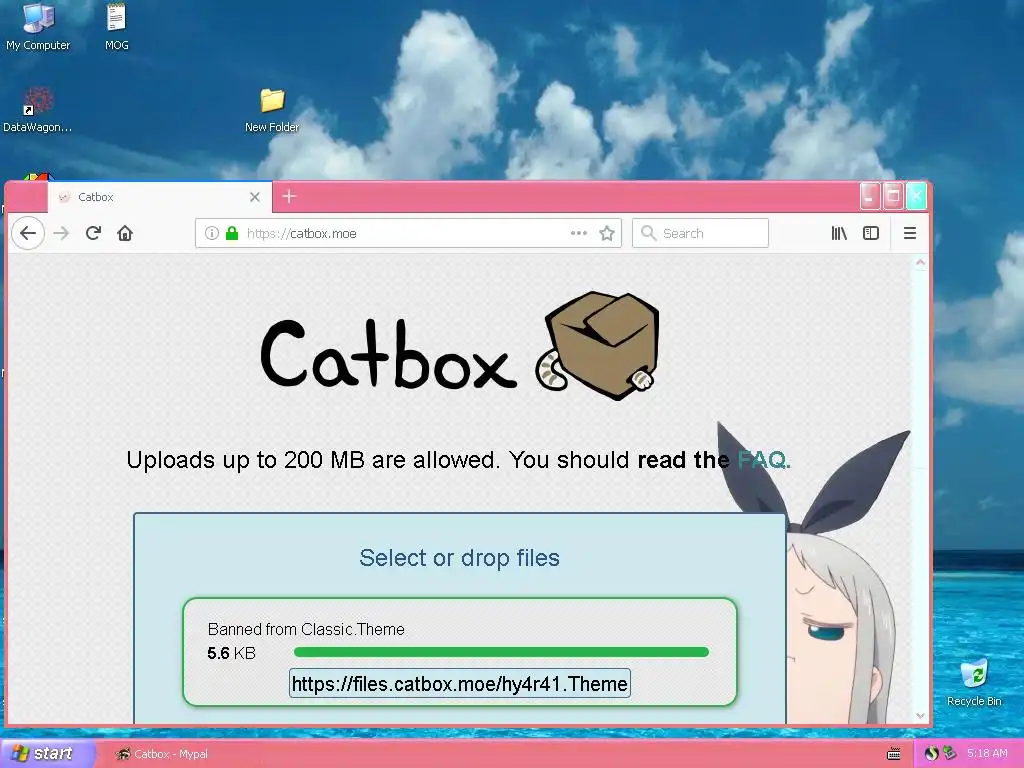Open a new tab with plus button

(x=289, y=196)
